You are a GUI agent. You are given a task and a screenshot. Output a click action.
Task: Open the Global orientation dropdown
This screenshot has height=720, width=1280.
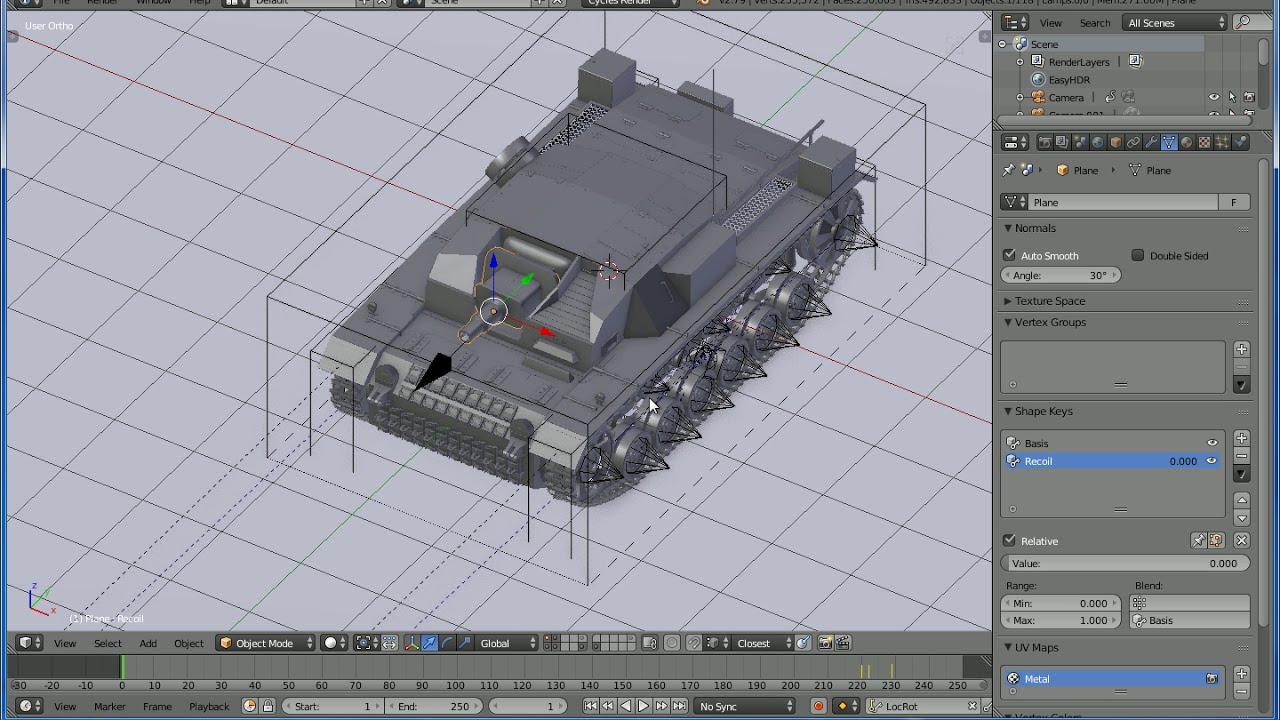pos(508,643)
